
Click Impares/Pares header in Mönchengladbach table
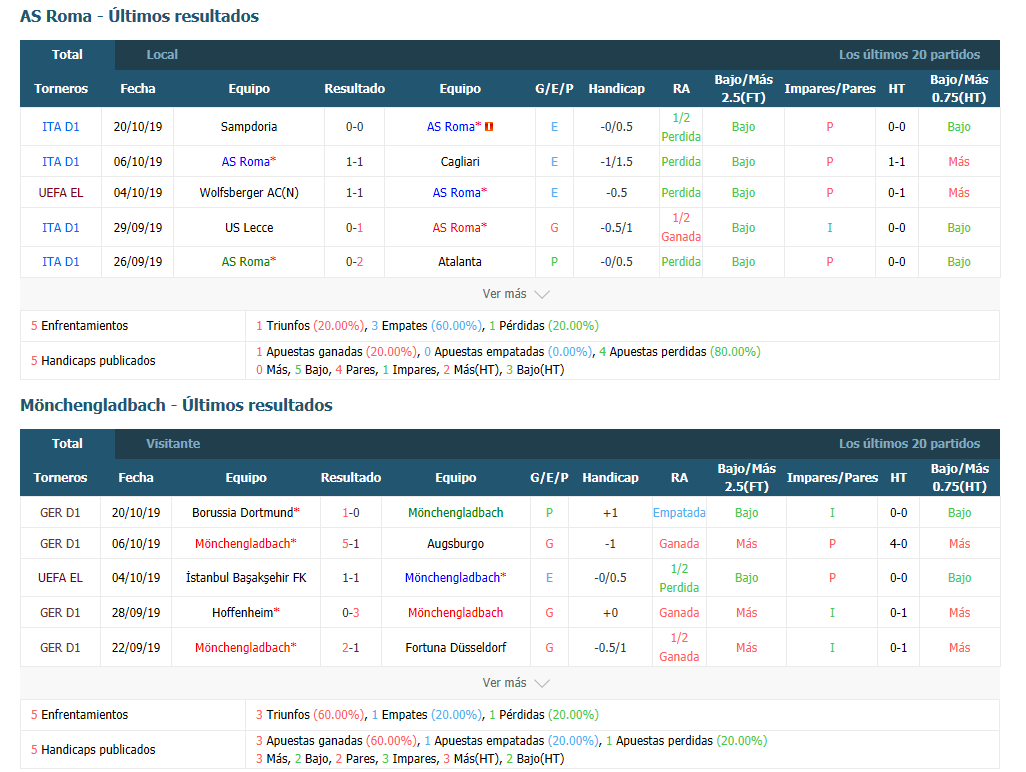(x=832, y=478)
